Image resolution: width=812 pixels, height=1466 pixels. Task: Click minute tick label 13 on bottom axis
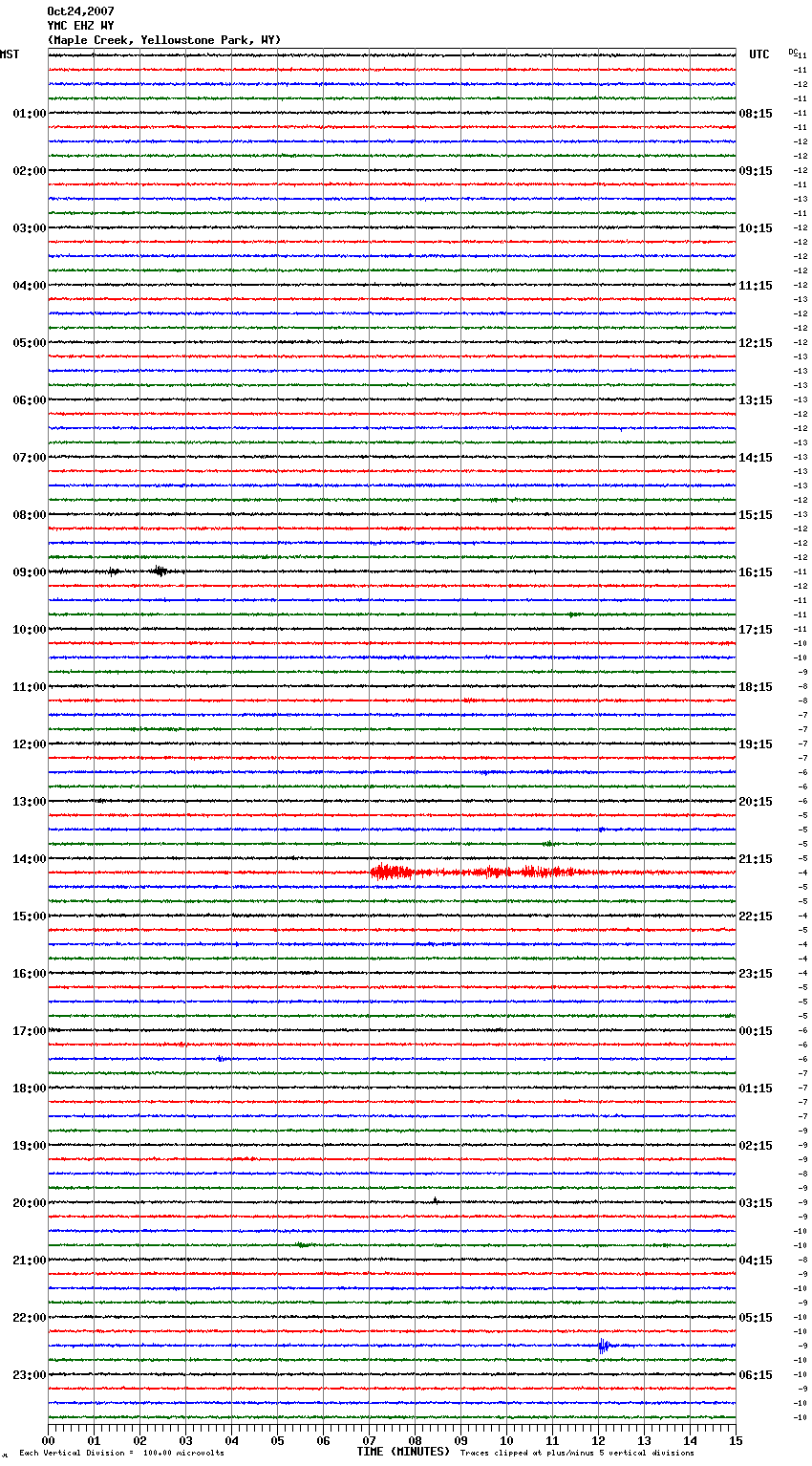point(644,1440)
